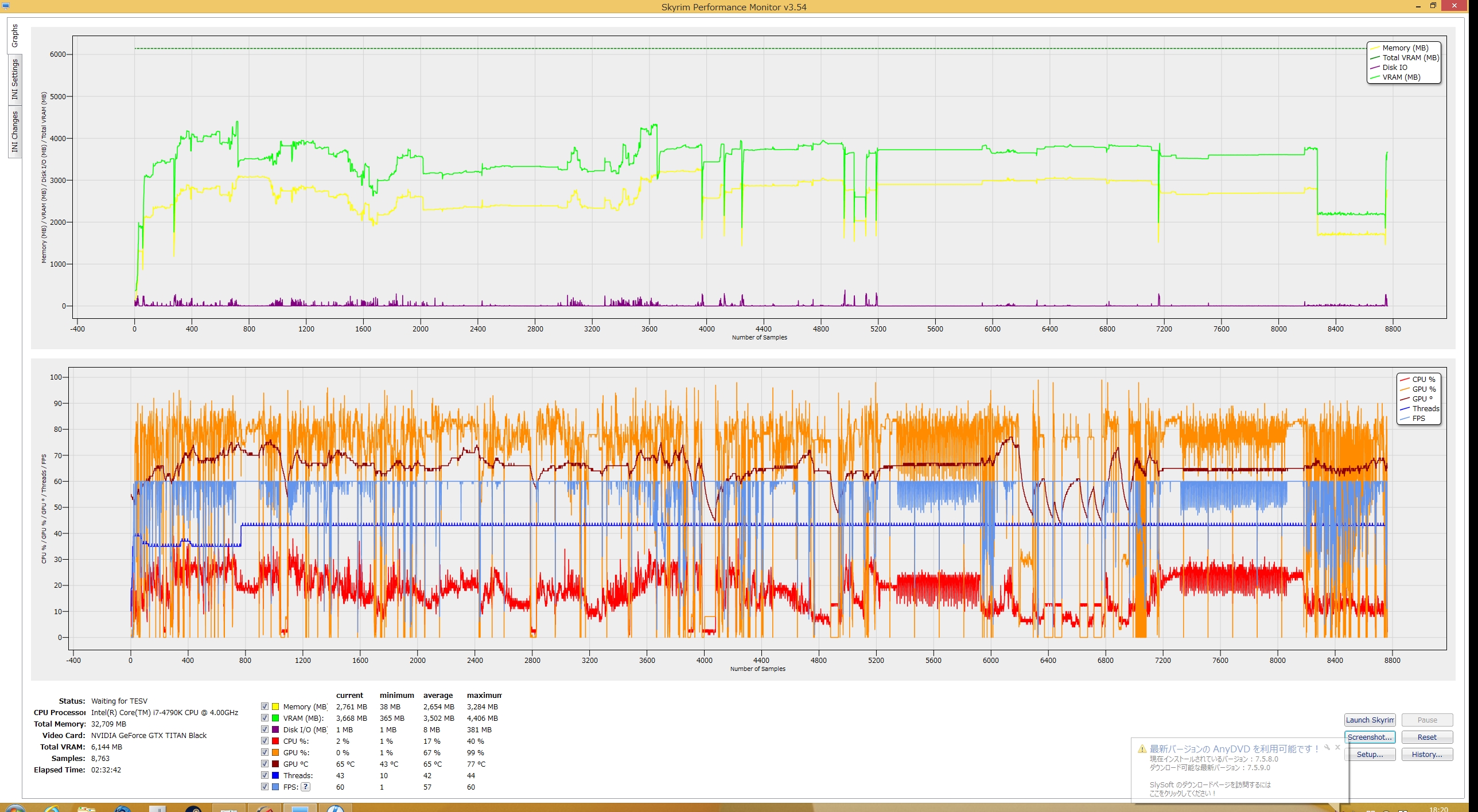This screenshot has height=812, width=1478.
Task: Click the FPS help question mark icon
Action: 306,787
